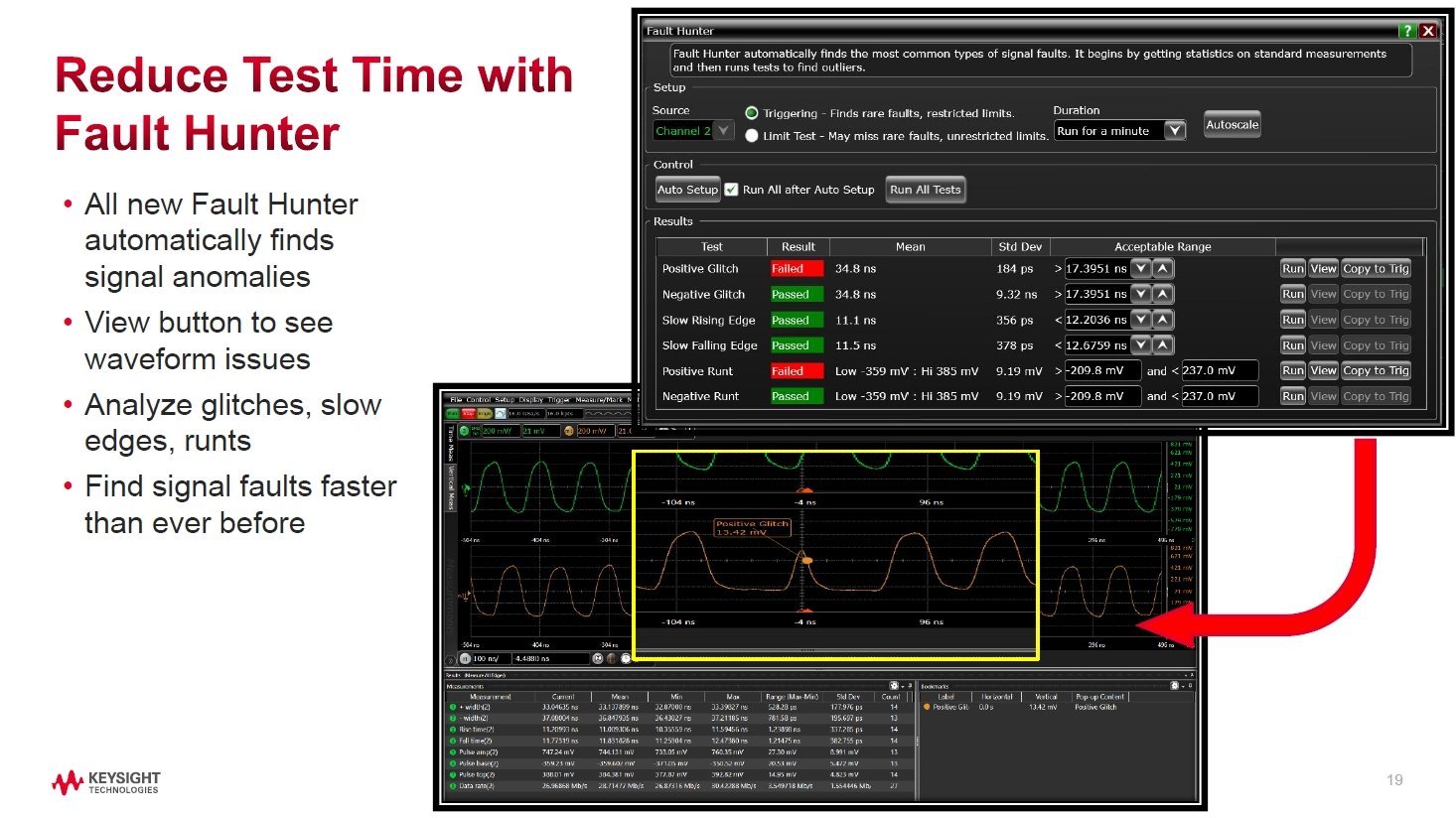Image resolution: width=1456 pixels, height=818 pixels.
Task: View the Positive Runt waveform
Action: pyautogui.click(x=1324, y=370)
